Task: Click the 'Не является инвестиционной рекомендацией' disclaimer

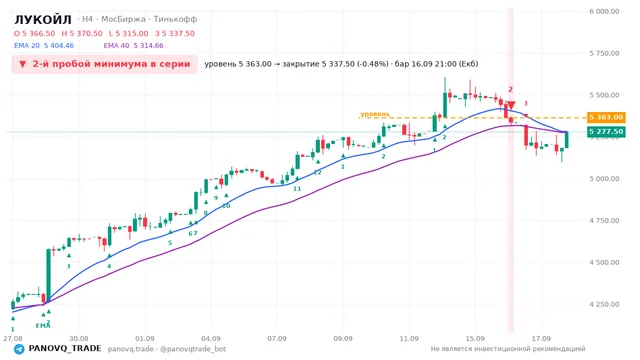Action: tap(508, 349)
